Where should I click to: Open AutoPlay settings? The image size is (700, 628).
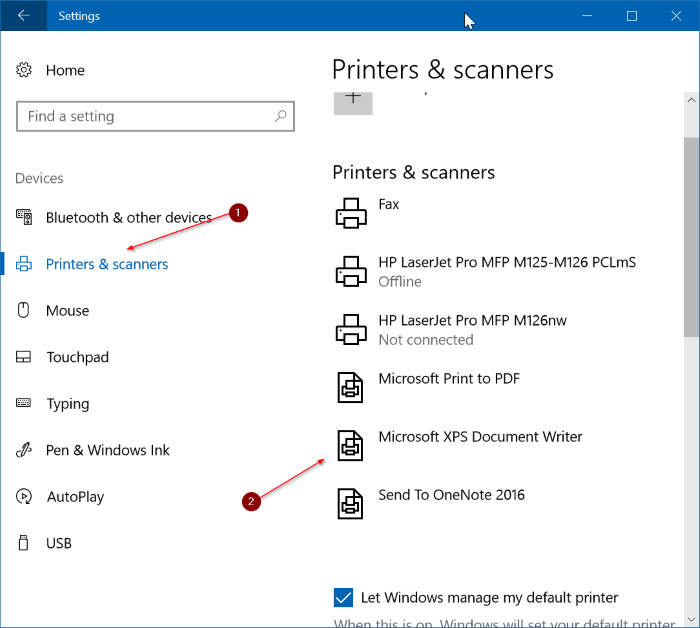75,497
